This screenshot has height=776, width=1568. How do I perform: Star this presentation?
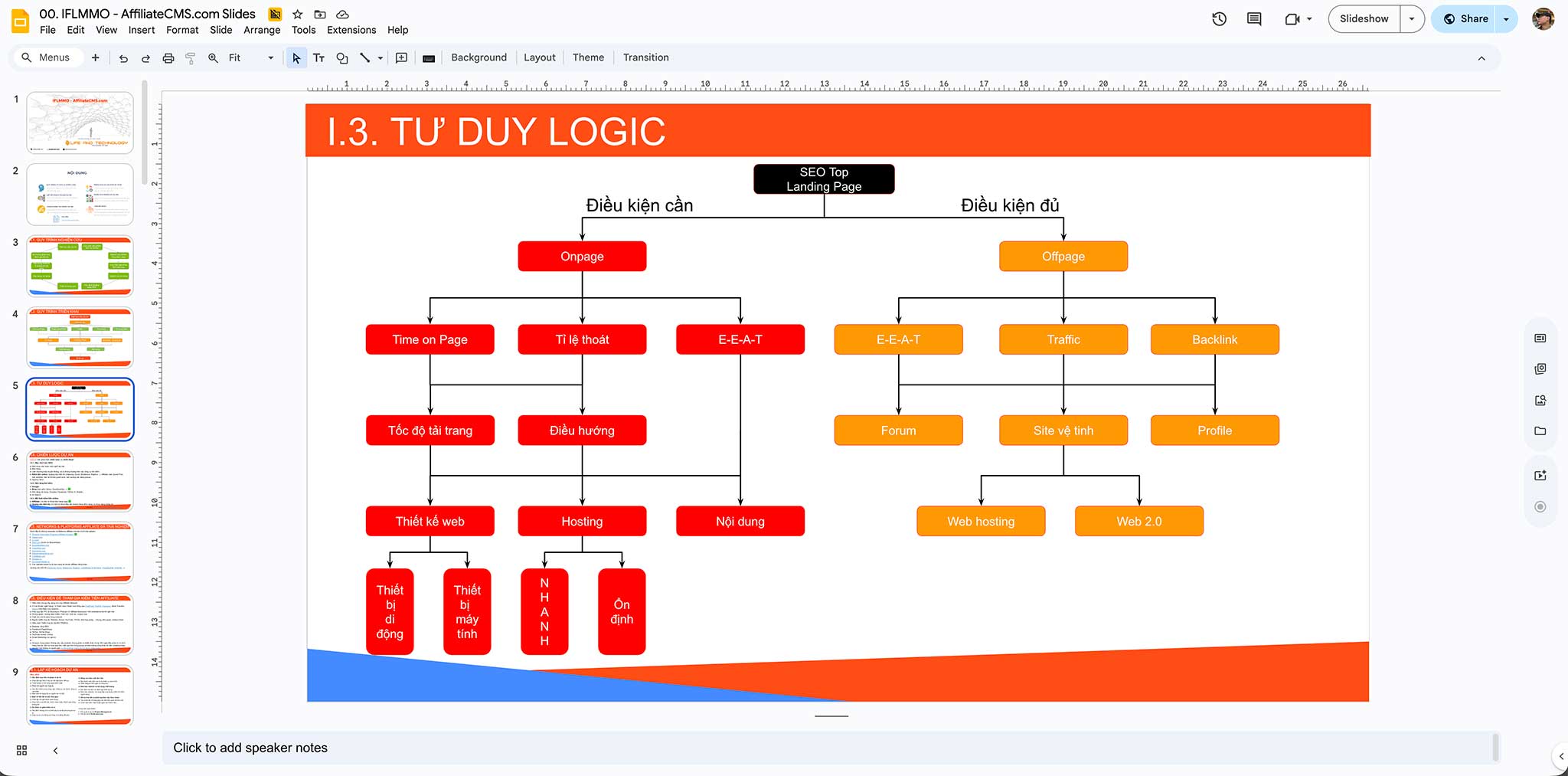pyautogui.click(x=298, y=14)
